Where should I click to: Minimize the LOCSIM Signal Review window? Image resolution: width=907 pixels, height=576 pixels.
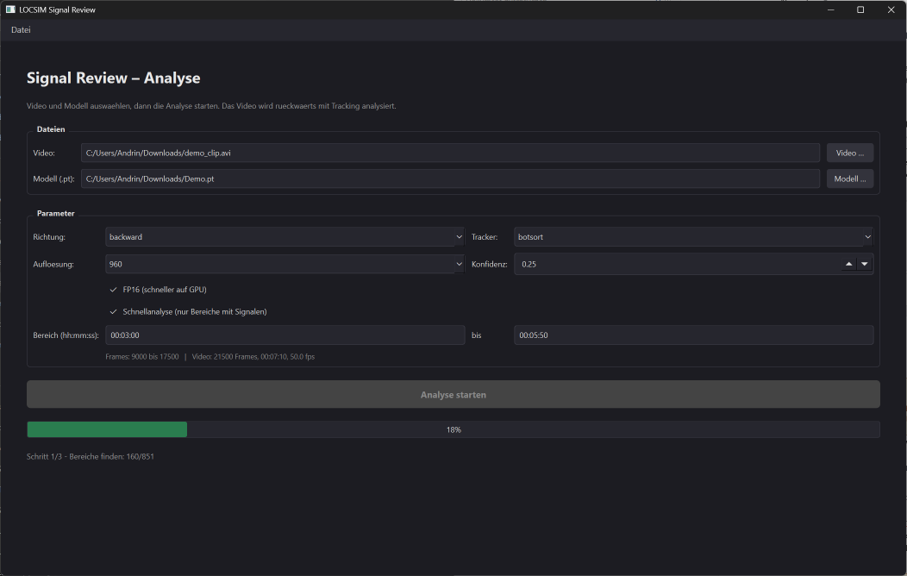pyautogui.click(x=831, y=10)
